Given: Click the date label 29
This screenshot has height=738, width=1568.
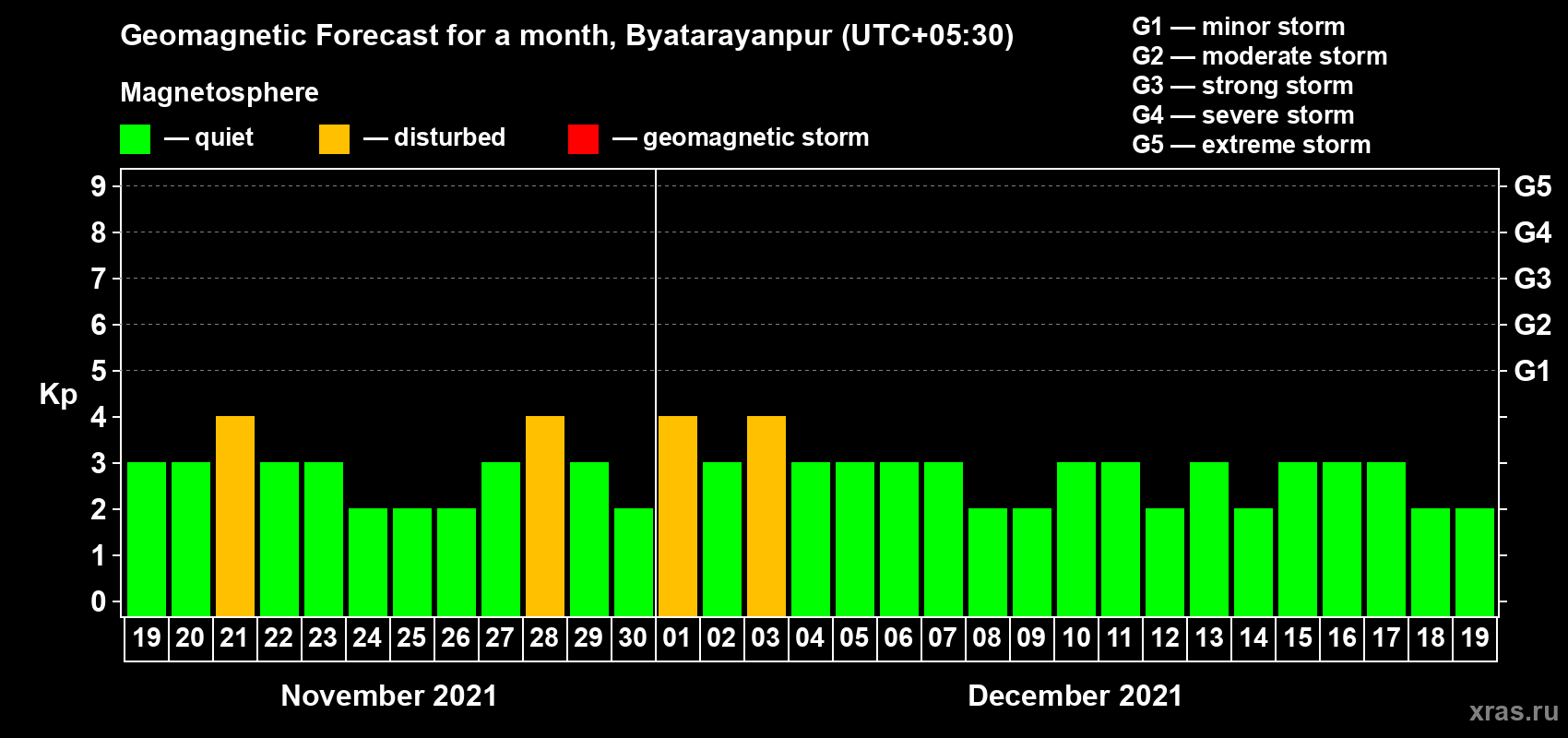Looking at the screenshot, I should coord(588,638).
